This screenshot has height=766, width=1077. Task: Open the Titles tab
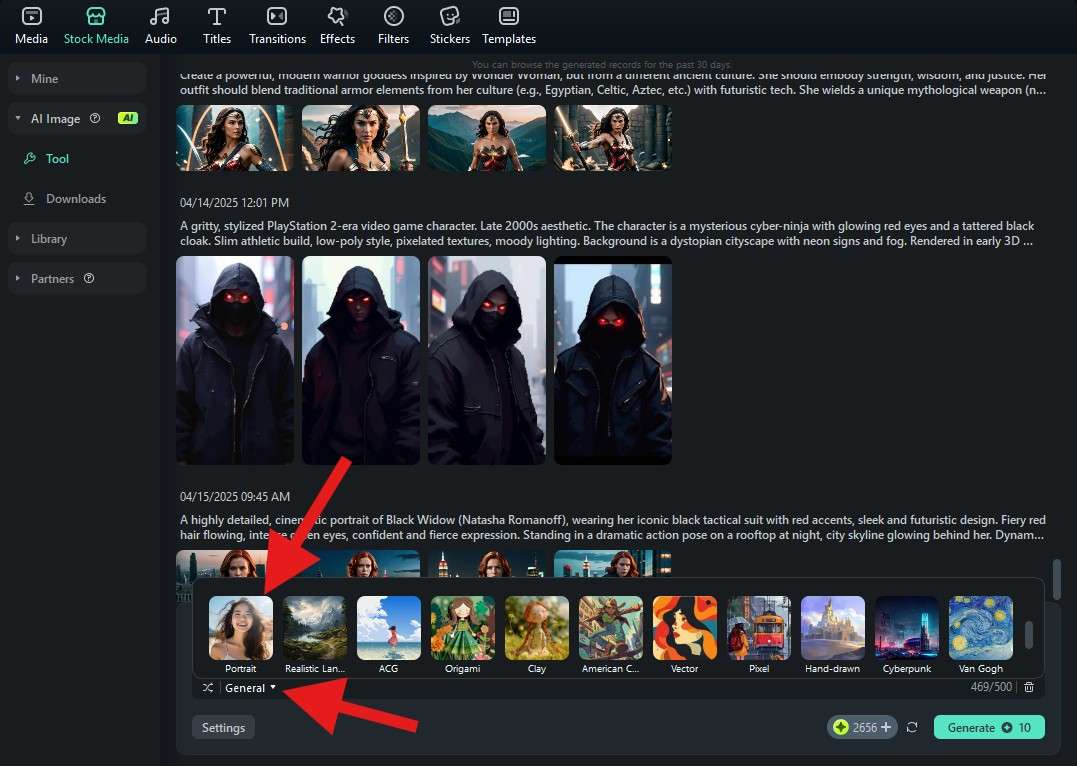coord(217,26)
